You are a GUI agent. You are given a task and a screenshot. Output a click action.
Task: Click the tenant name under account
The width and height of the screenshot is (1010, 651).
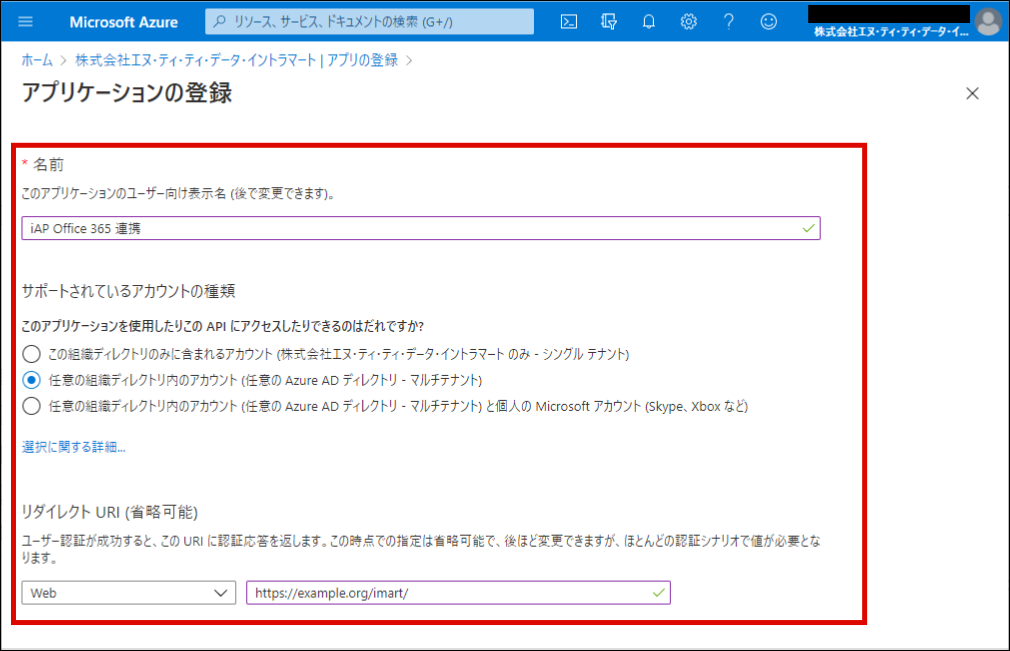point(891,32)
